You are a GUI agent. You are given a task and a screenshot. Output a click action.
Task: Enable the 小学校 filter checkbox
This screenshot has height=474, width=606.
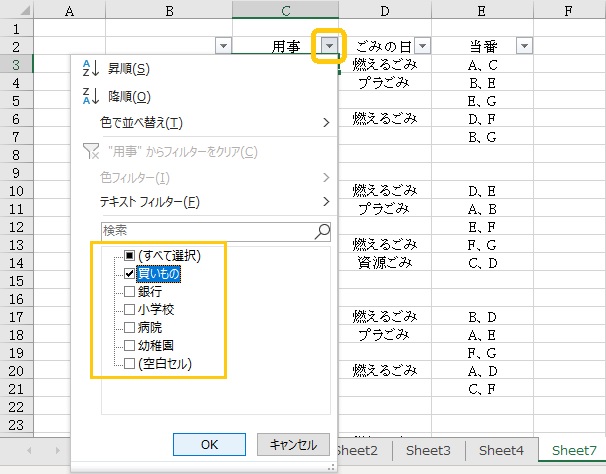point(130,309)
